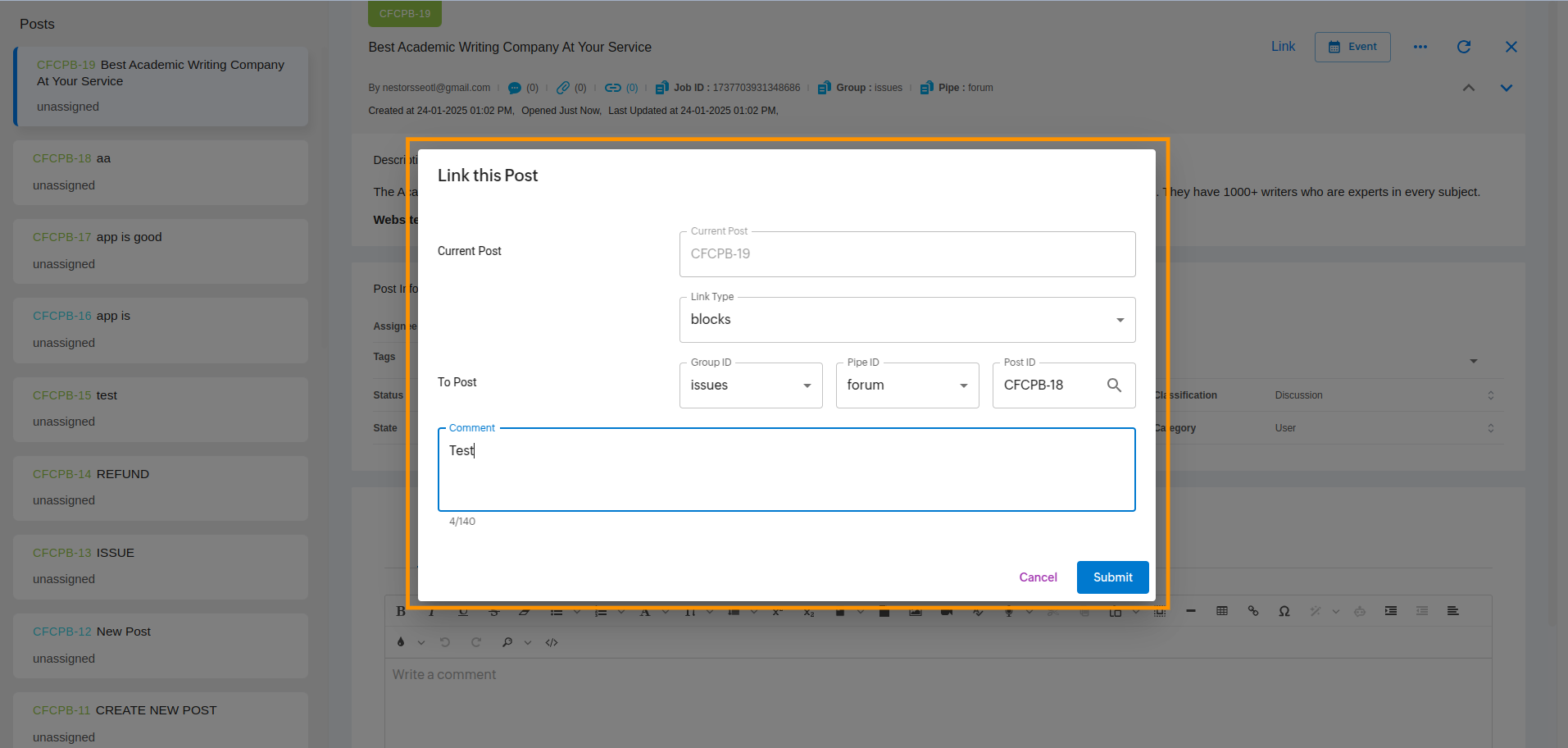The width and height of the screenshot is (1568, 748).
Task: Select post CFCPB-19 Best Academic Writing Company
Action: (x=161, y=86)
